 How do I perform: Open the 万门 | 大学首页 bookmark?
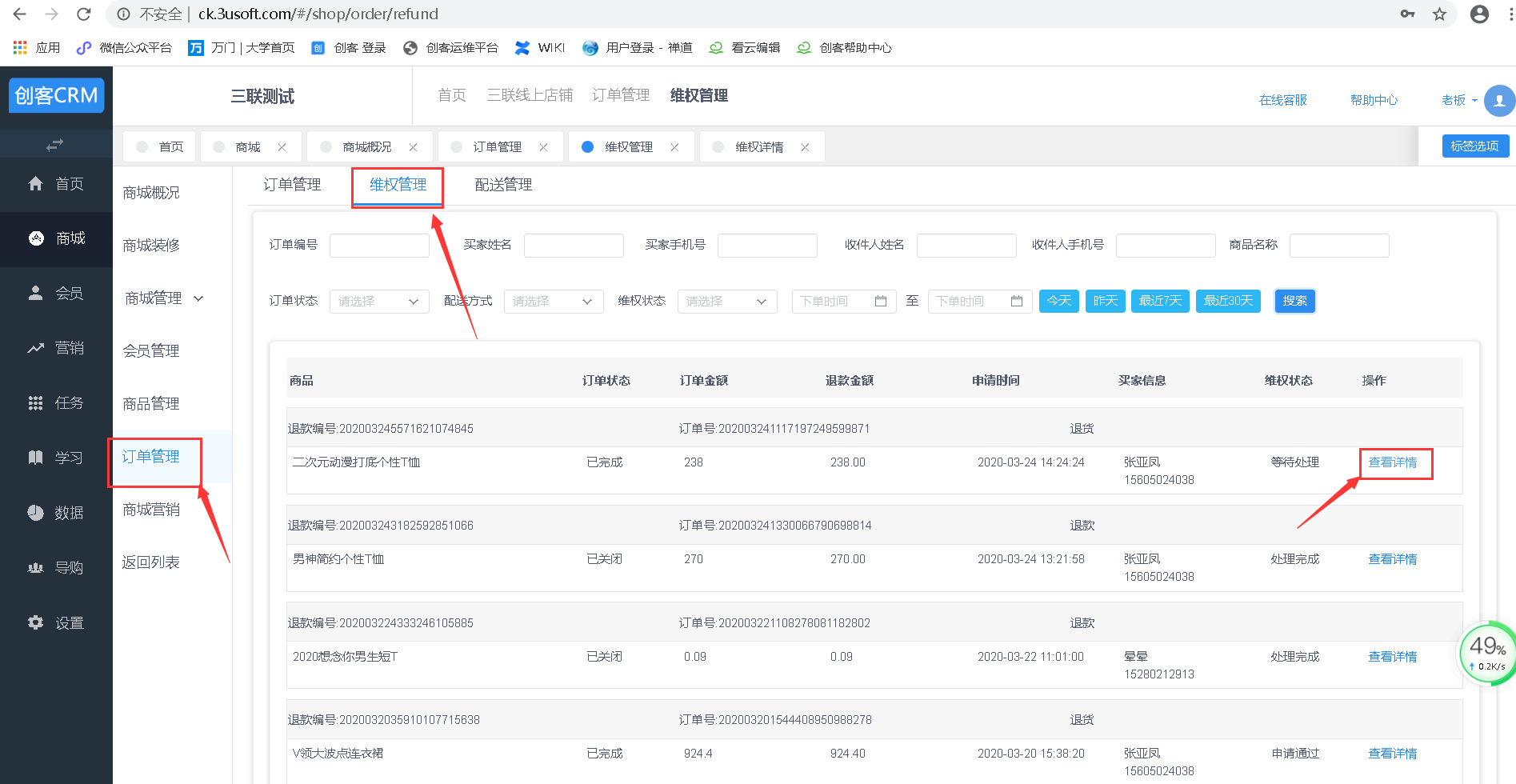242,48
